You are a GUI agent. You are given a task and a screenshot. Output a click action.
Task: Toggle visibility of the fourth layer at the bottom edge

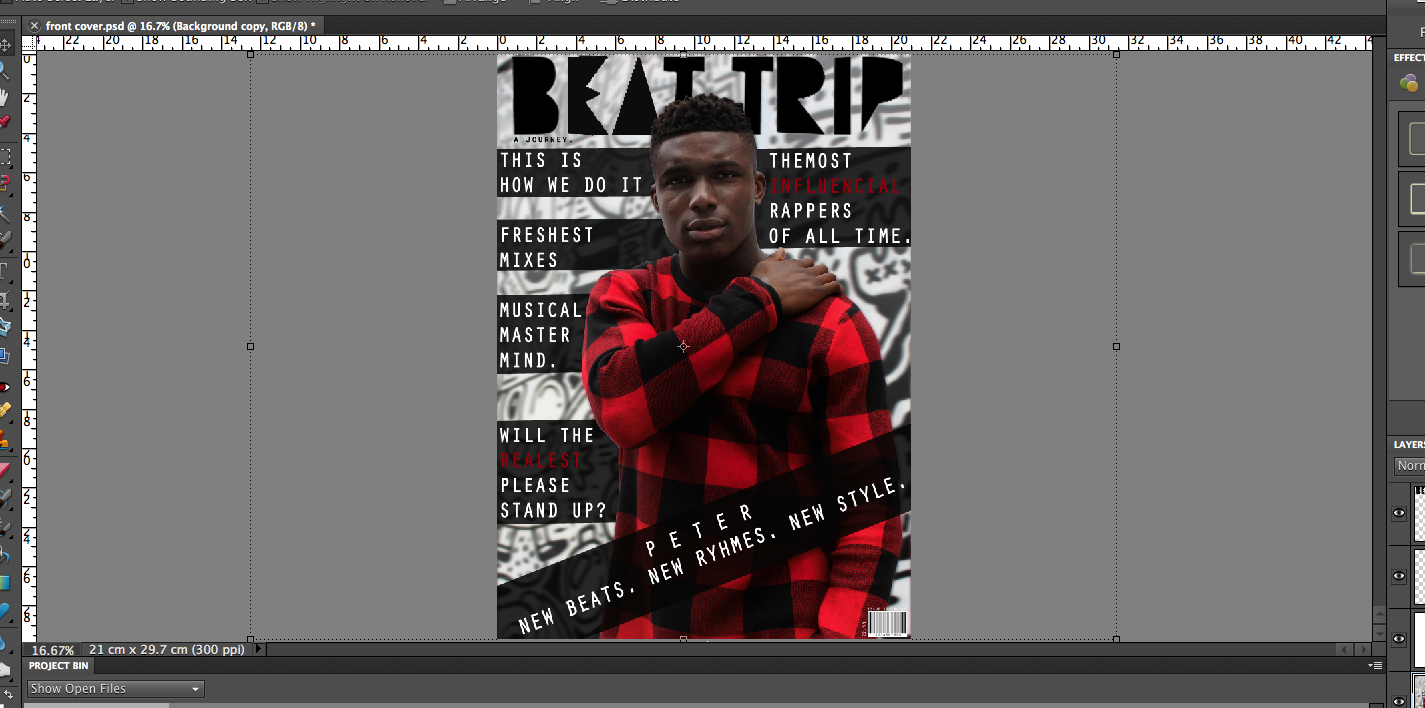(x=1400, y=701)
